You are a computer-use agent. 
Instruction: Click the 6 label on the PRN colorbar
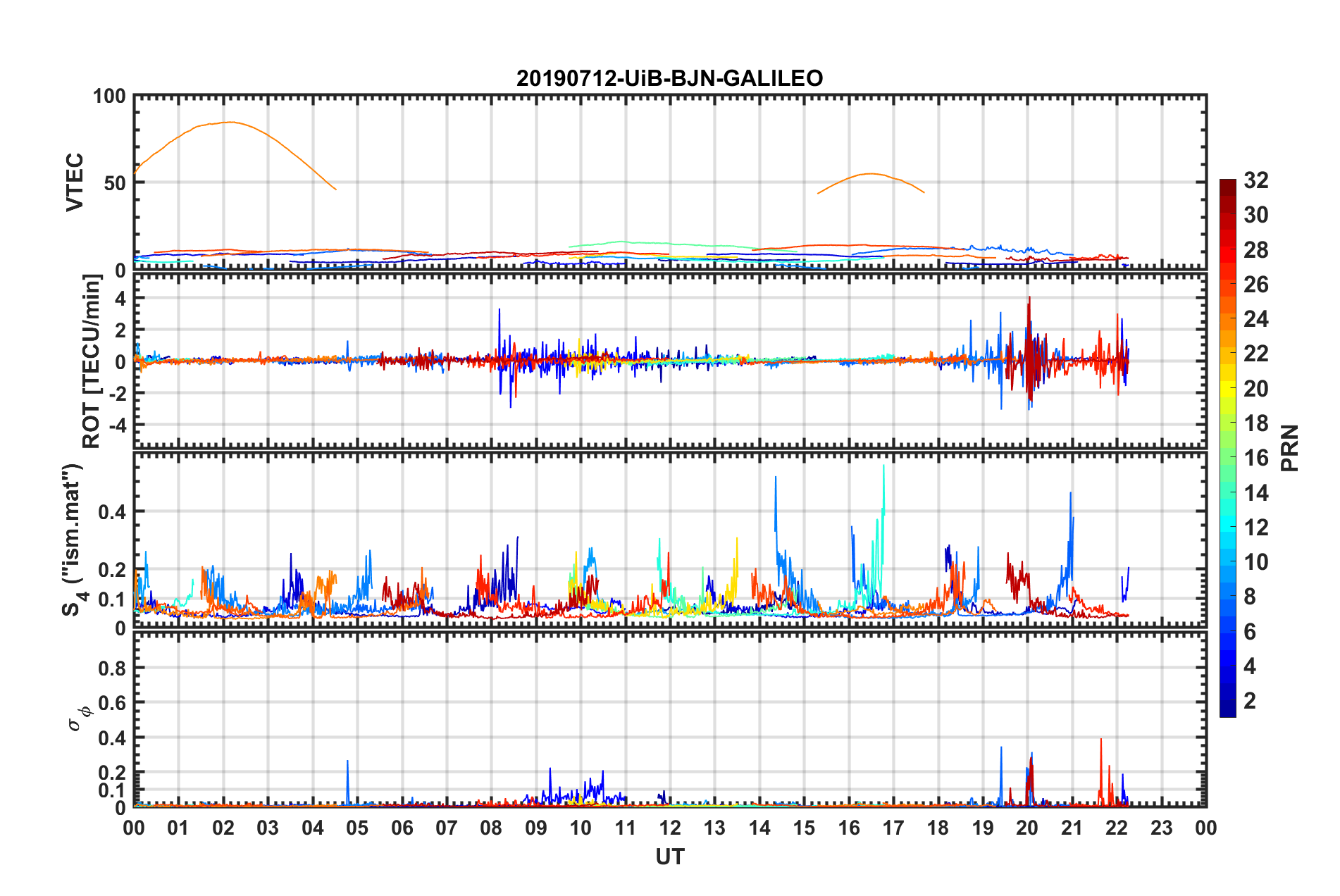click(x=1250, y=632)
